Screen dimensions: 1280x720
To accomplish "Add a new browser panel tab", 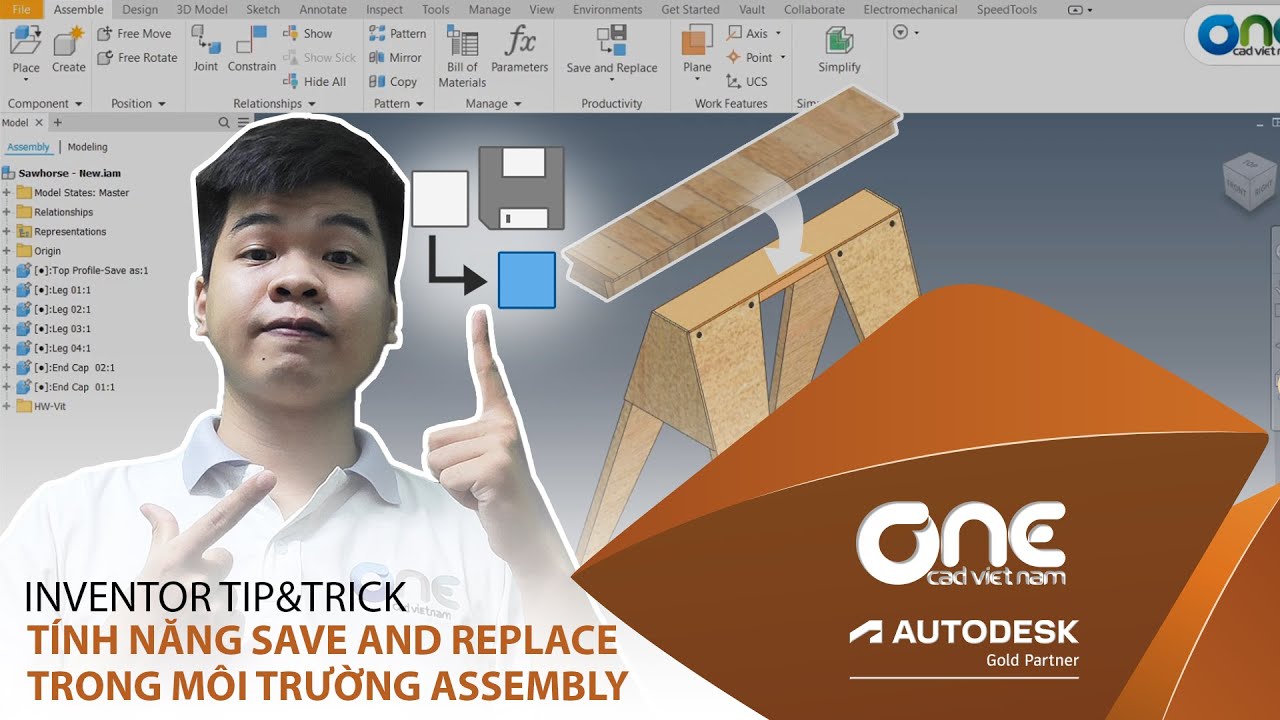I will [57, 122].
